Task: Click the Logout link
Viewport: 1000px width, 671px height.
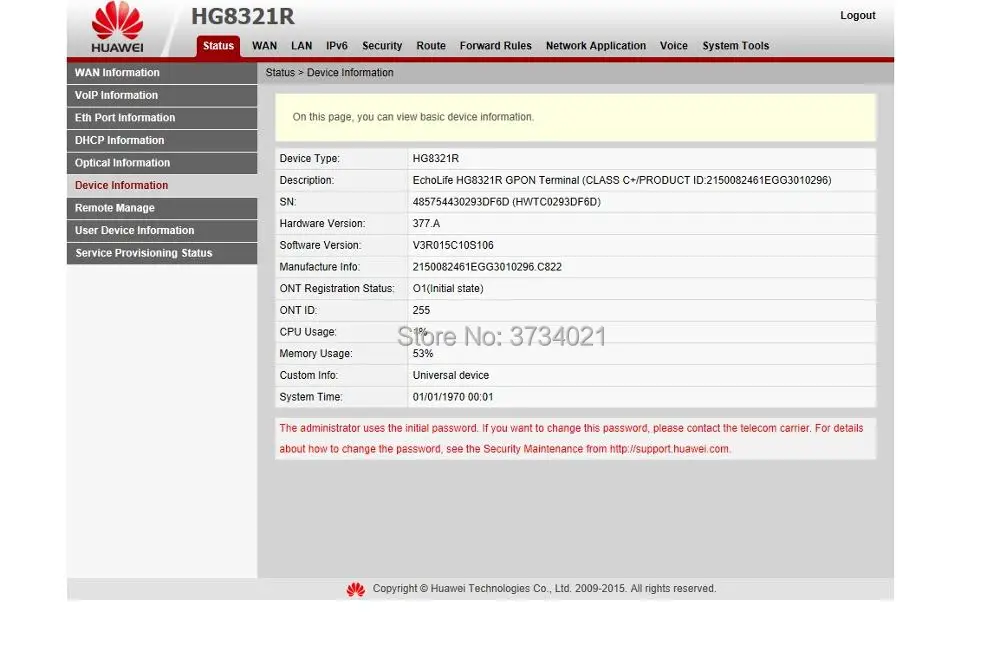Action: [x=858, y=15]
